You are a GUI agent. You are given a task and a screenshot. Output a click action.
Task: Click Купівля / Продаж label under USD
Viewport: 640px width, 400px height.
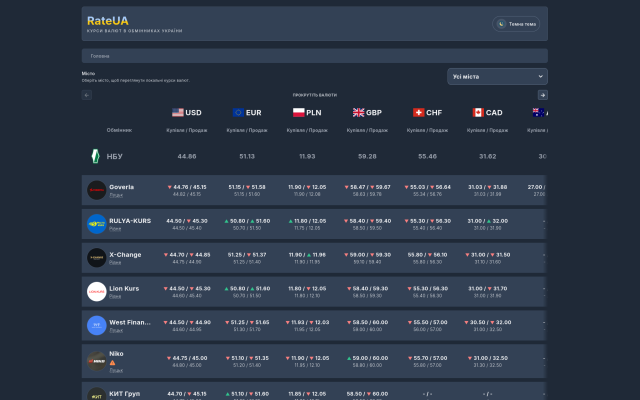(187, 131)
